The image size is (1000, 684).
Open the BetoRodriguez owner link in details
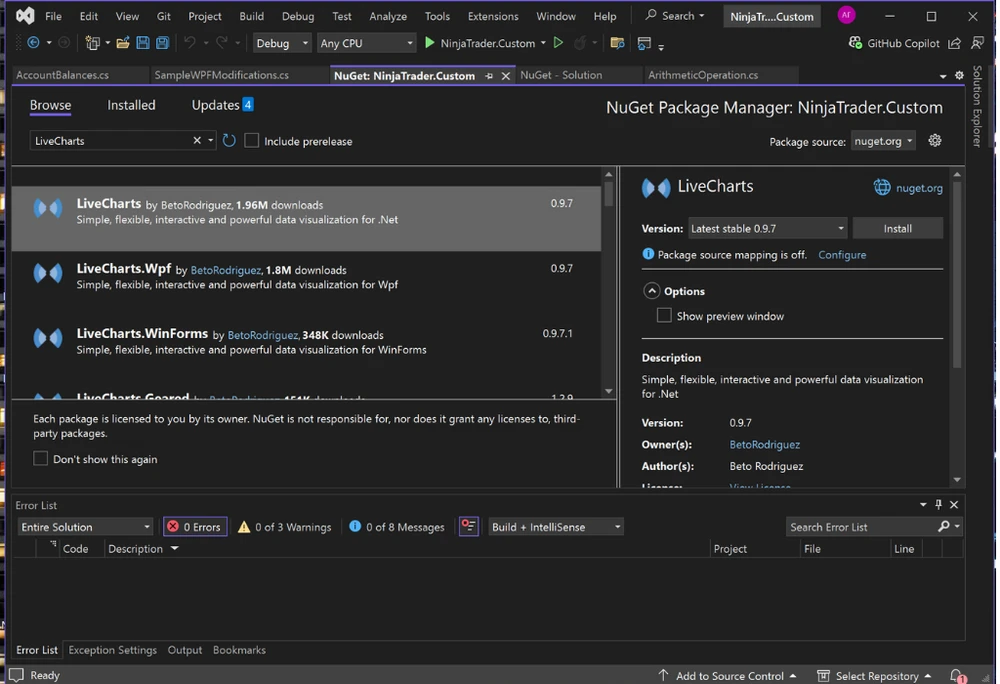click(x=764, y=444)
